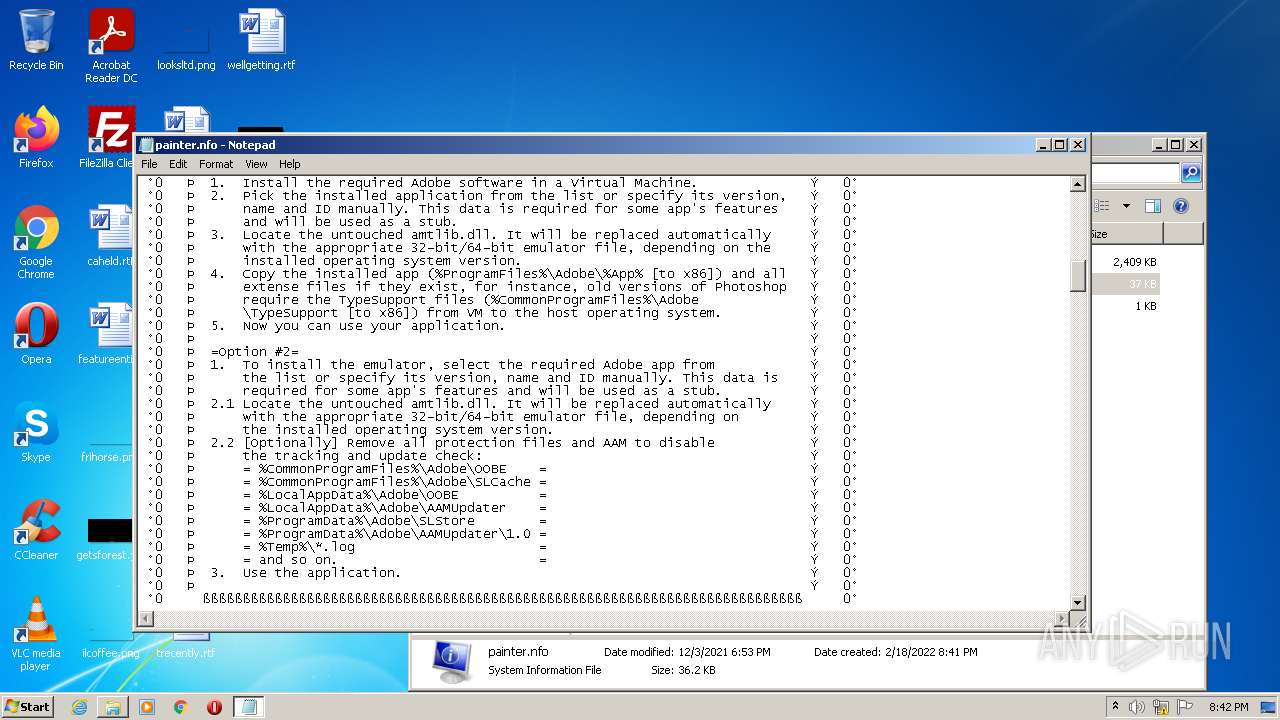This screenshot has width=1280, height=720.
Task: Open the Opera desktop shortcut
Action: click(36, 334)
